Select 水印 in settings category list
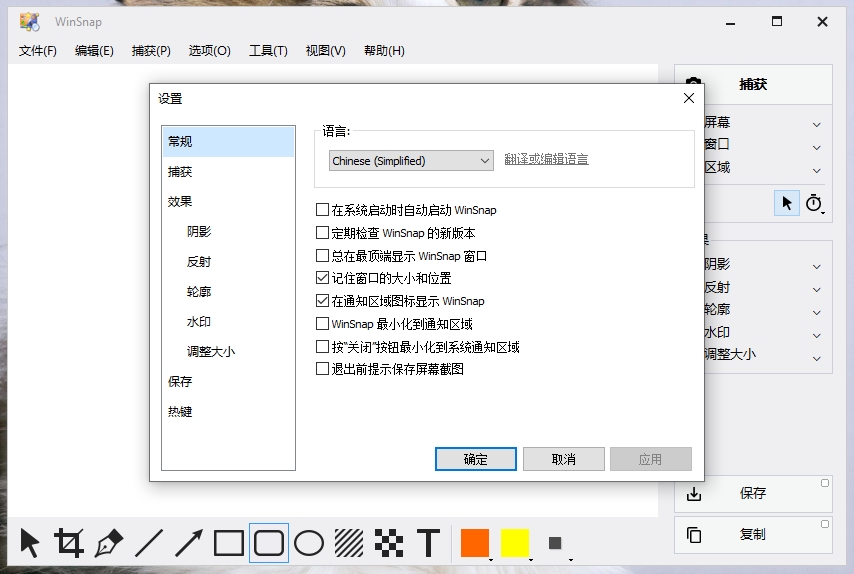Image resolution: width=854 pixels, height=574 pixels. (x=228, y=321)
